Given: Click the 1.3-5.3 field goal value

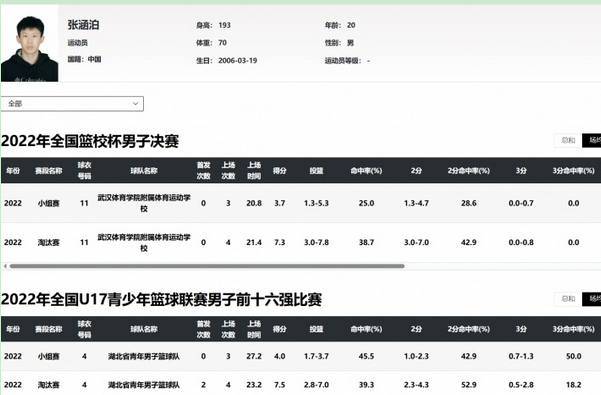Looking at the screenshot, I should 316,203.
